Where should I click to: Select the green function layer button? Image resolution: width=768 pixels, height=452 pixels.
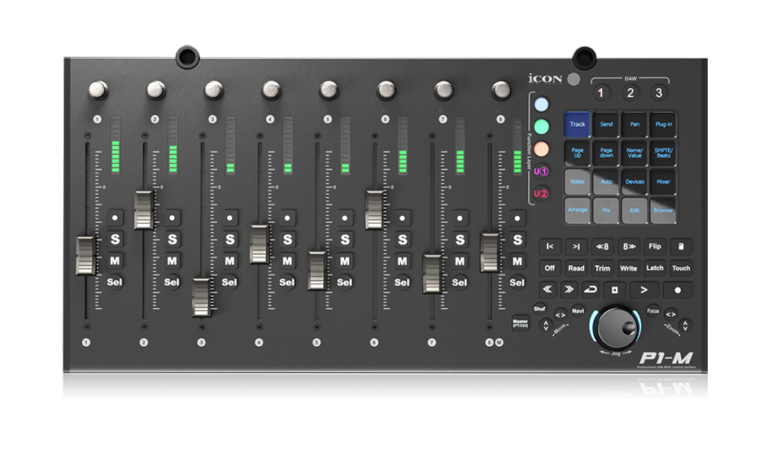pyautogui.click(x=541, y=127)
